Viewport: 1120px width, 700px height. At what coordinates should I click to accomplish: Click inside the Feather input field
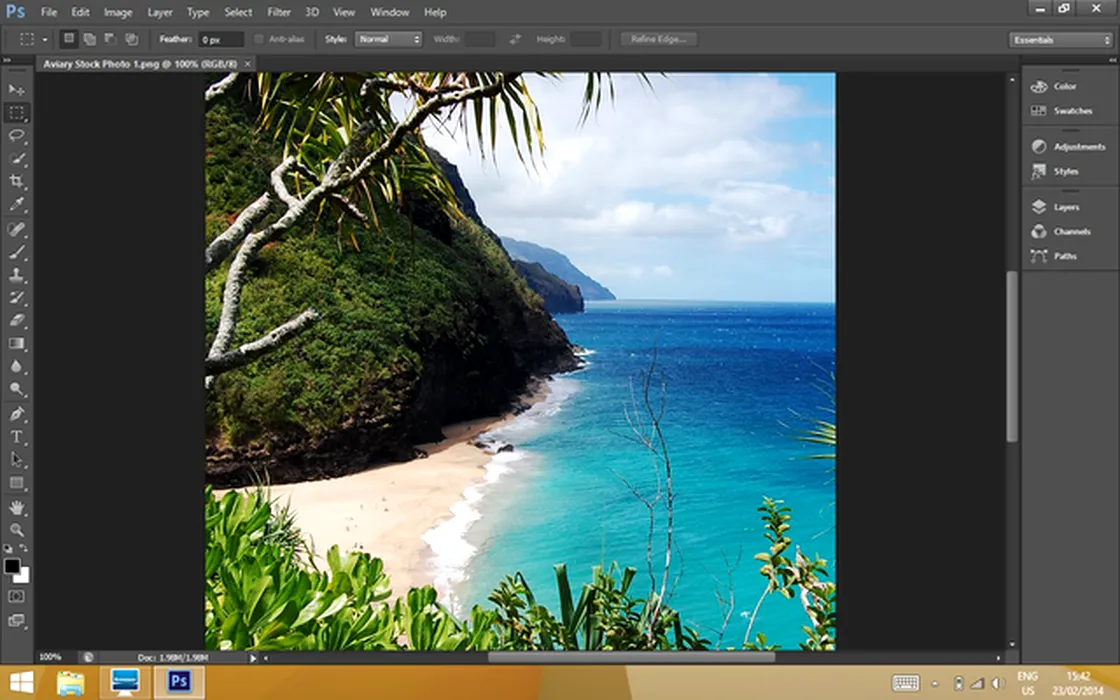pos(220,39)
